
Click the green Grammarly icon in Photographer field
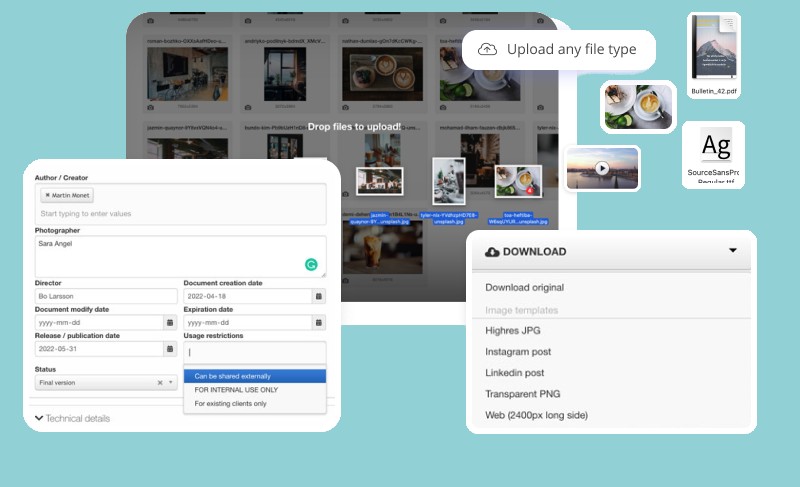coord(311,265)
